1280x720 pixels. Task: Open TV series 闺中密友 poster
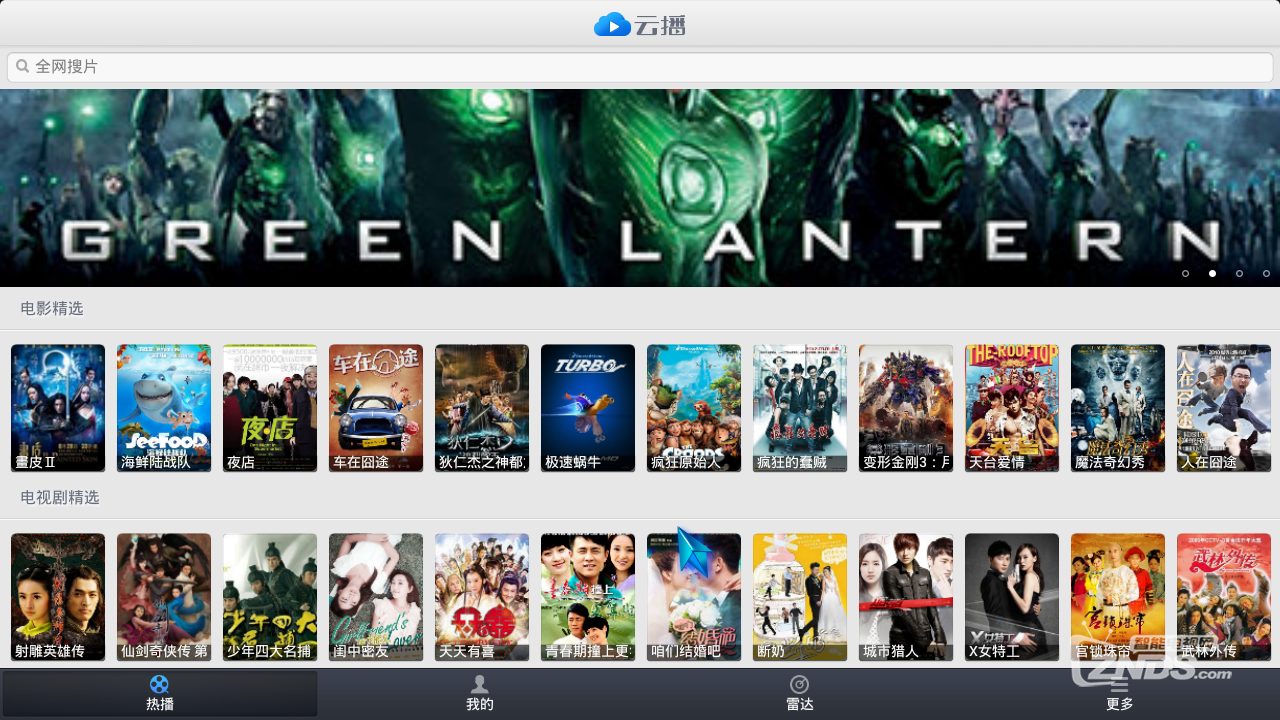click(376, 597)
